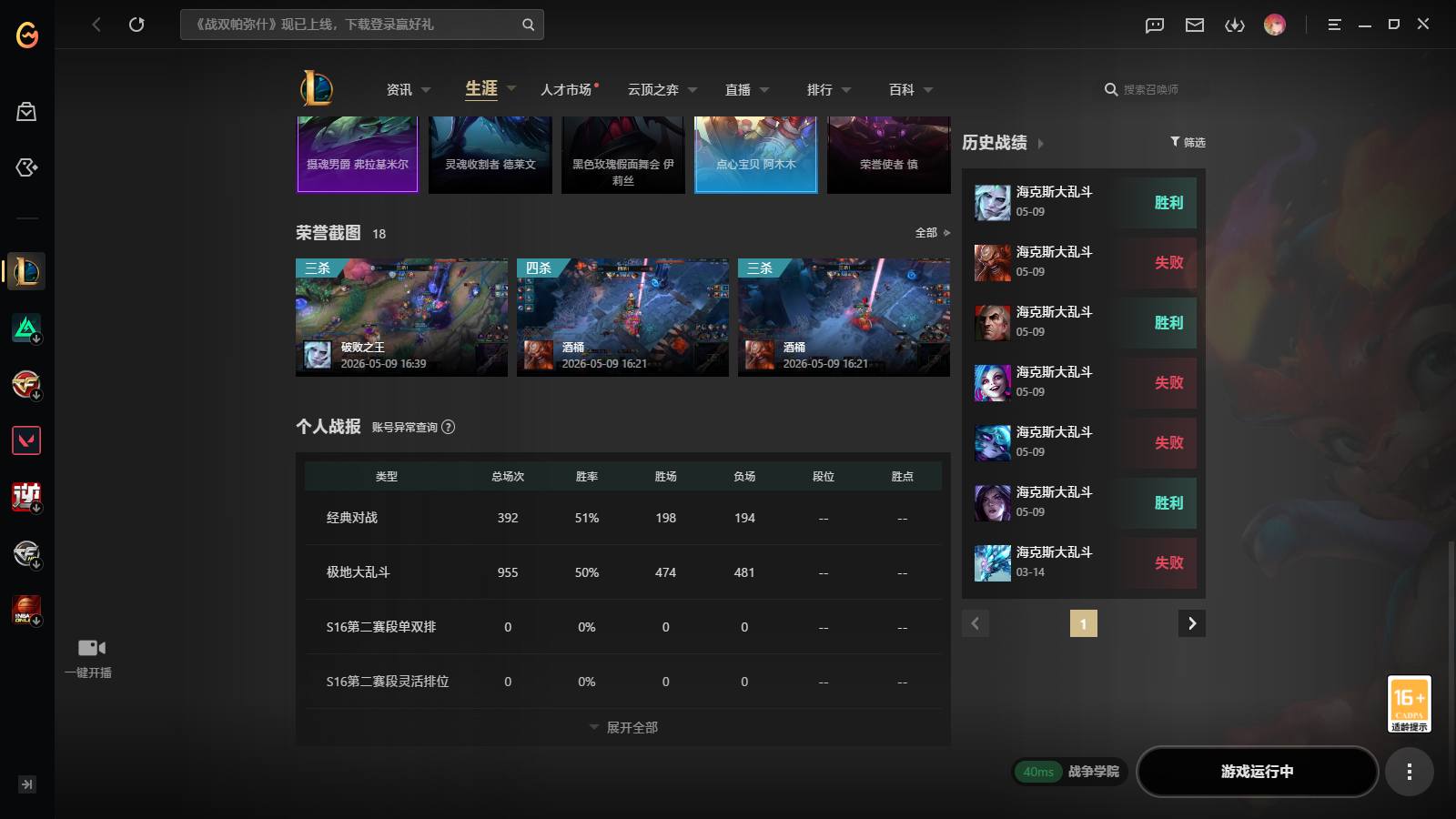Open the first 05-09 胜利 match
Viewport: 1456px width, 819px height.
pyautogui.click(x=1083, y=202)
